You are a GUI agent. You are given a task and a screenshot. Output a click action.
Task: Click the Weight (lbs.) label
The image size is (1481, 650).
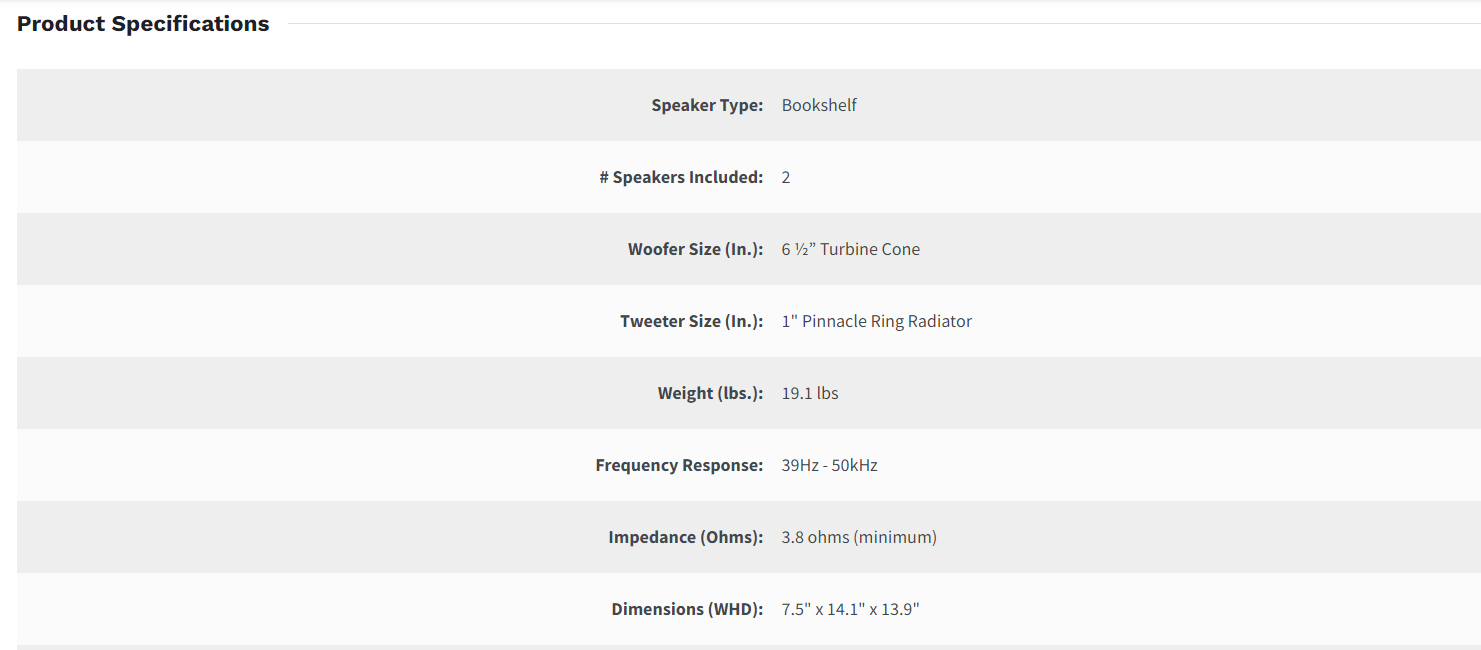(x=710, y=393)
